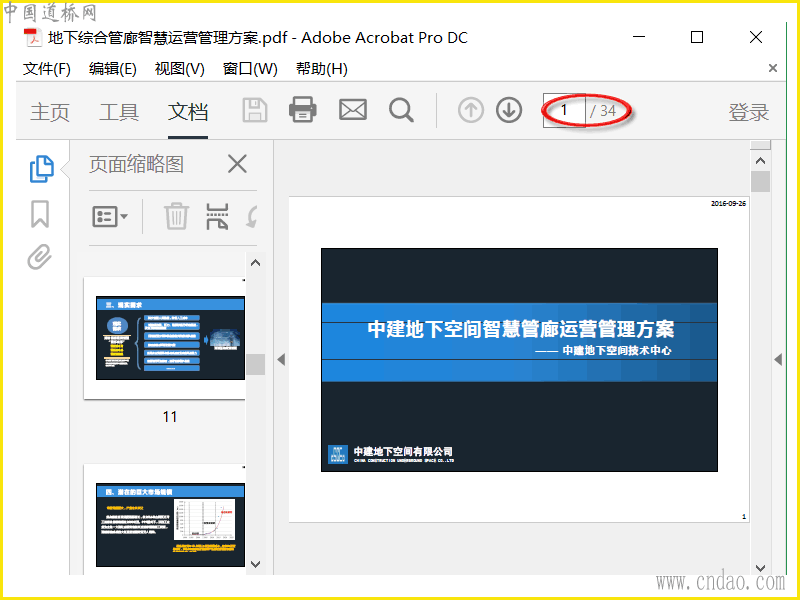Click document scroll down arrow
The width and height of the screenshot is (800, 600).
[x=760, y=568]
